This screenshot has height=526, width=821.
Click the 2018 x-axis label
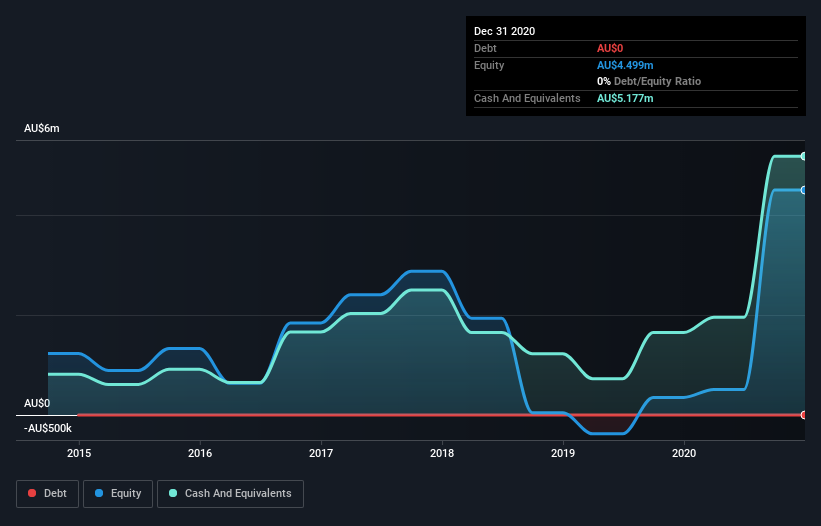click(x=442, y=453)
